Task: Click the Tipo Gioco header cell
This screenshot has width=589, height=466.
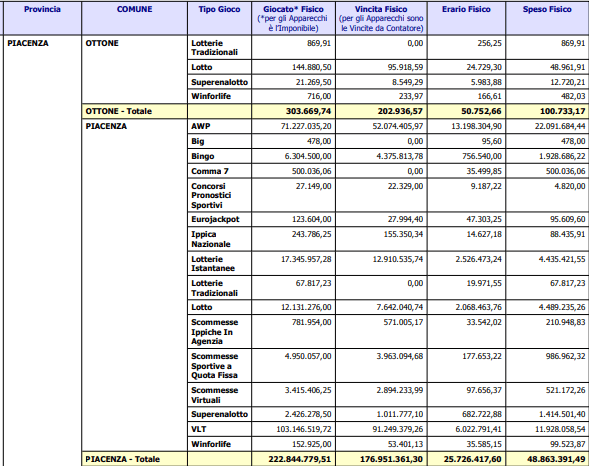Action: tap(219, 18)
